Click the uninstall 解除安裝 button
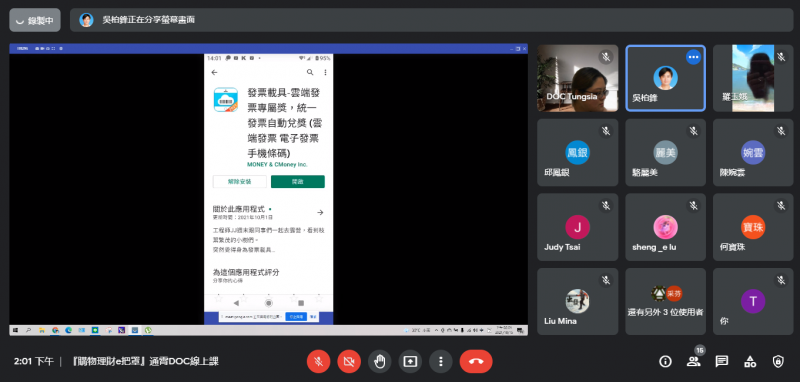 pos(240,182)
